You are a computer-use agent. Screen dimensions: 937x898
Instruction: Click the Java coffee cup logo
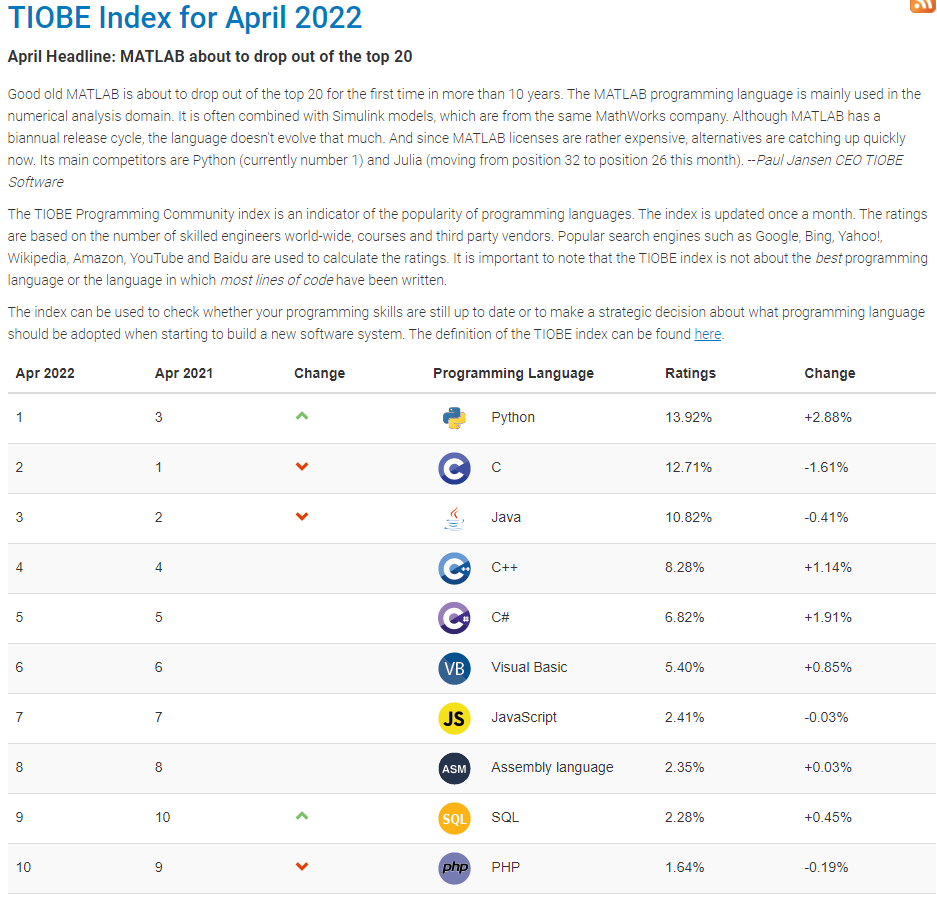(454, 518)
